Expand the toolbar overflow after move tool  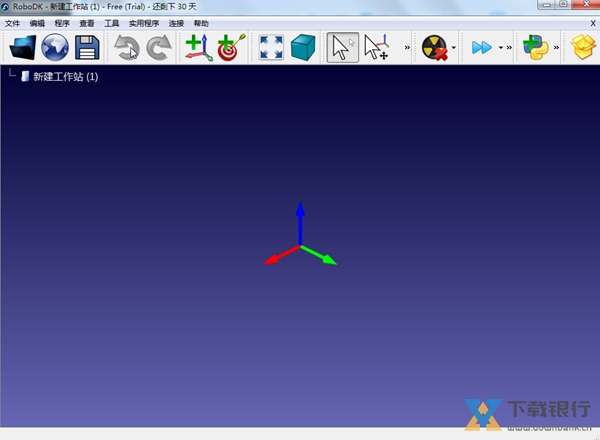(x=407, y=47)
